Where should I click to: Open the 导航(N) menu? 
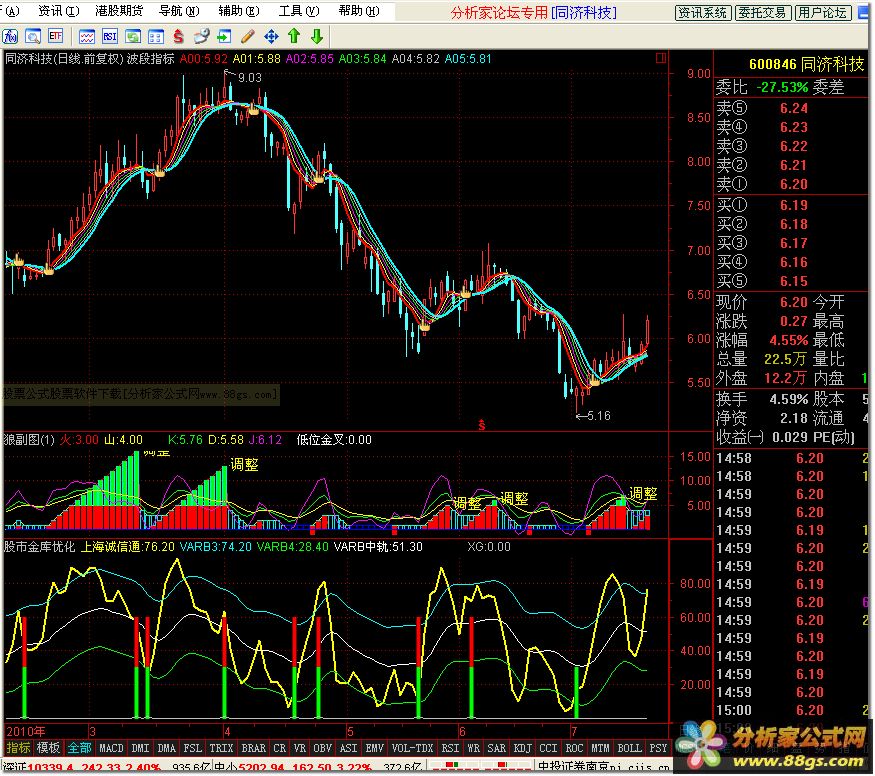point(179,11)
